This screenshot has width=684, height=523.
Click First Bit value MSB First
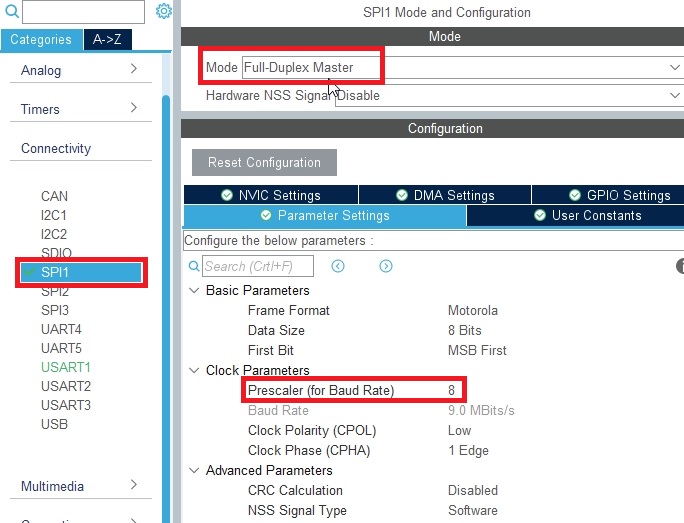click(477, 350)
